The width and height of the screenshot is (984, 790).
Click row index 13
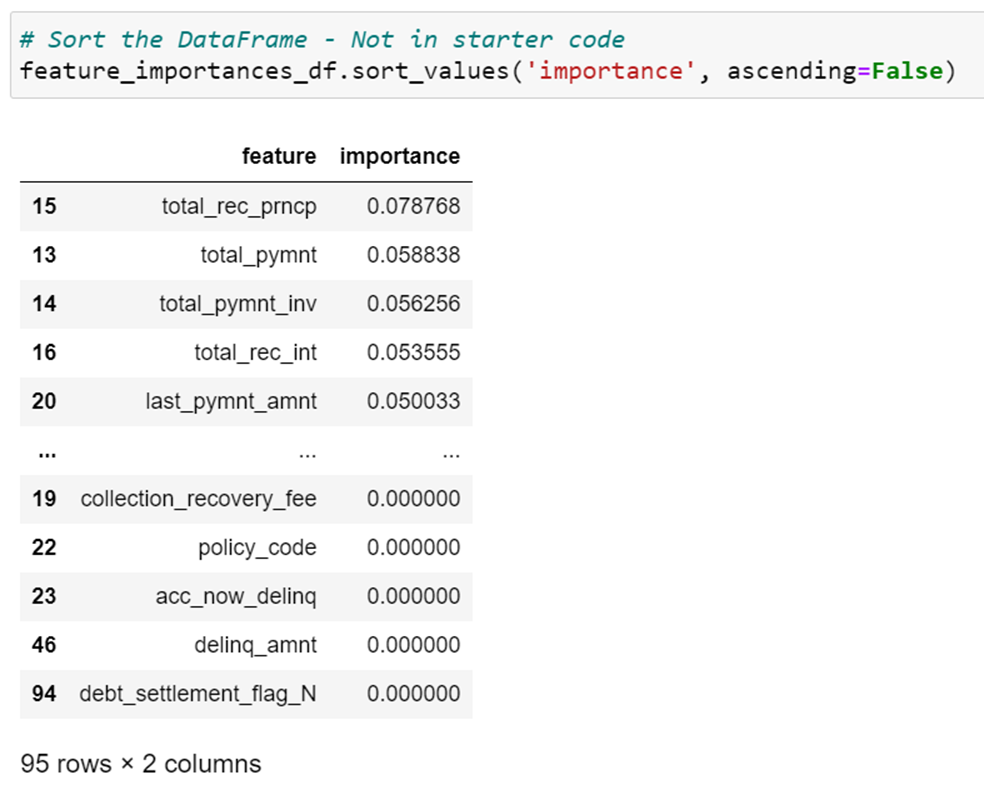[44, 255]
